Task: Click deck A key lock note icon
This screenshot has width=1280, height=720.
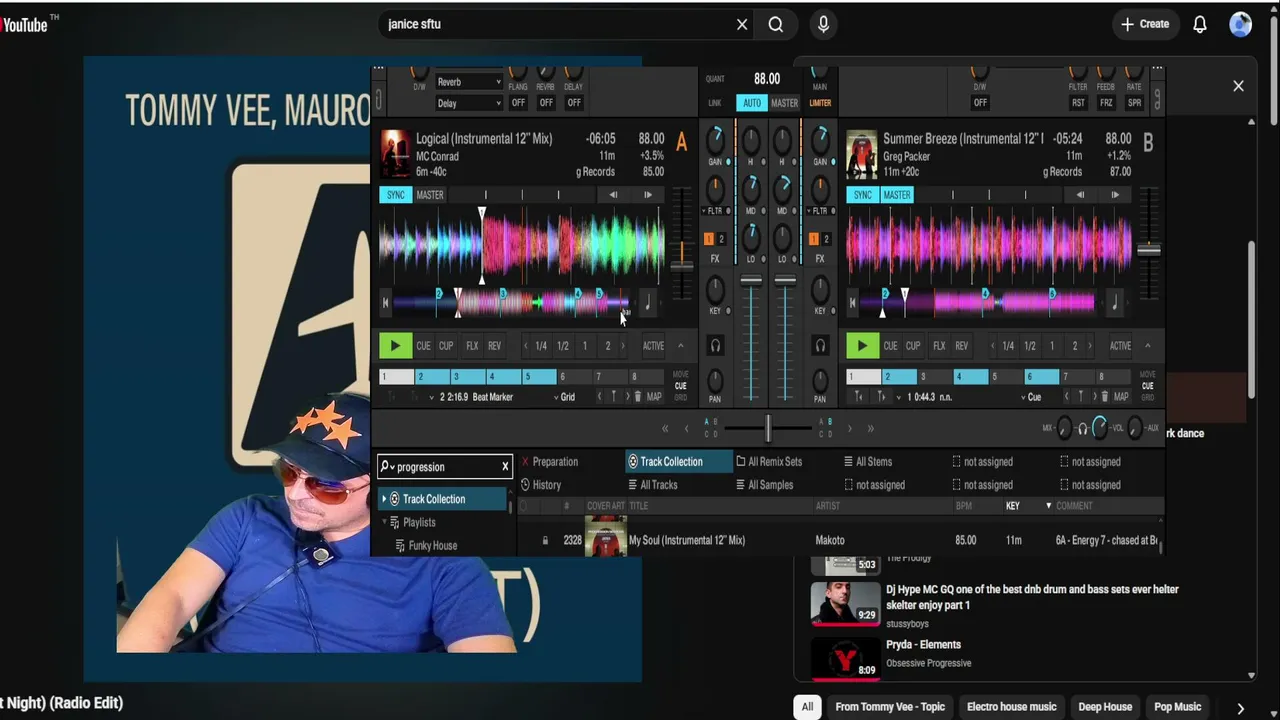Action: point(648,303)
